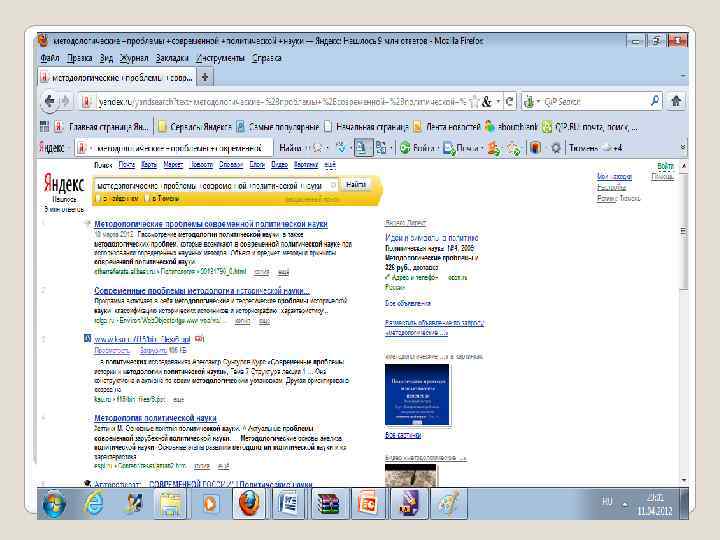Click the Почта mail icon in Yandex bar

(448, 148)
